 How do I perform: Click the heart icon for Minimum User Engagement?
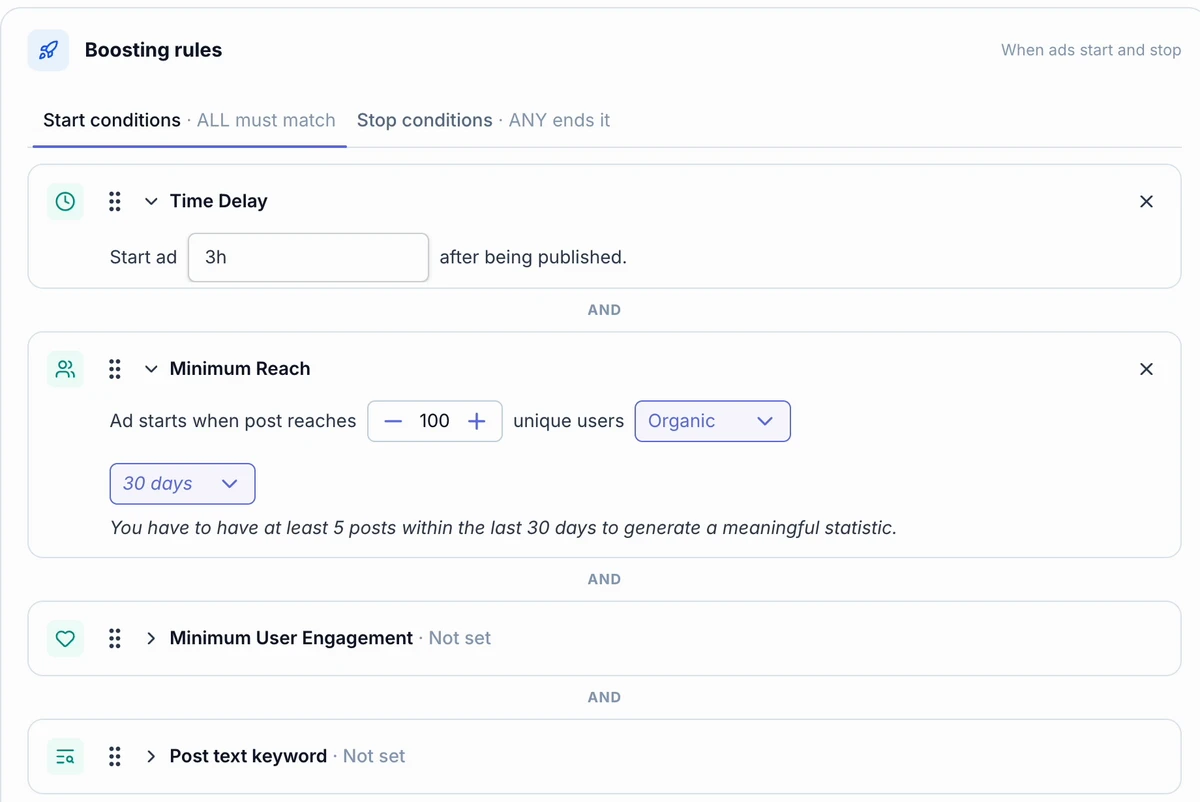(x=65, y=638)
